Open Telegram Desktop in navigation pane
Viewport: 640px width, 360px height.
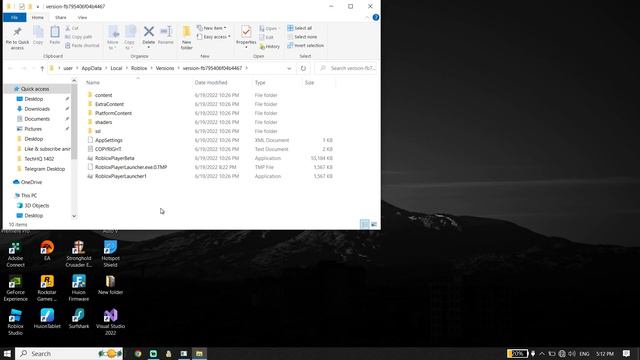click(x=44, y=169)
